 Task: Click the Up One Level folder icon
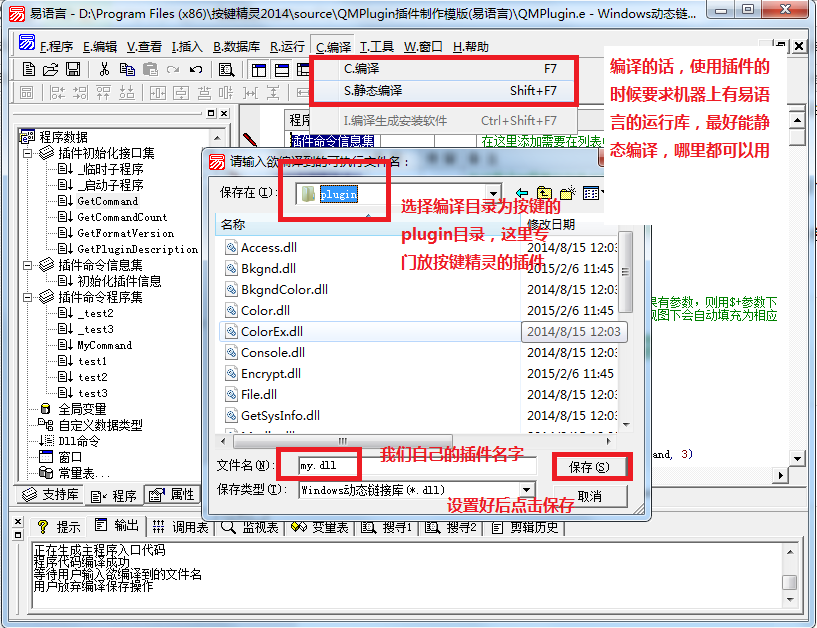[x=544, y=193]
